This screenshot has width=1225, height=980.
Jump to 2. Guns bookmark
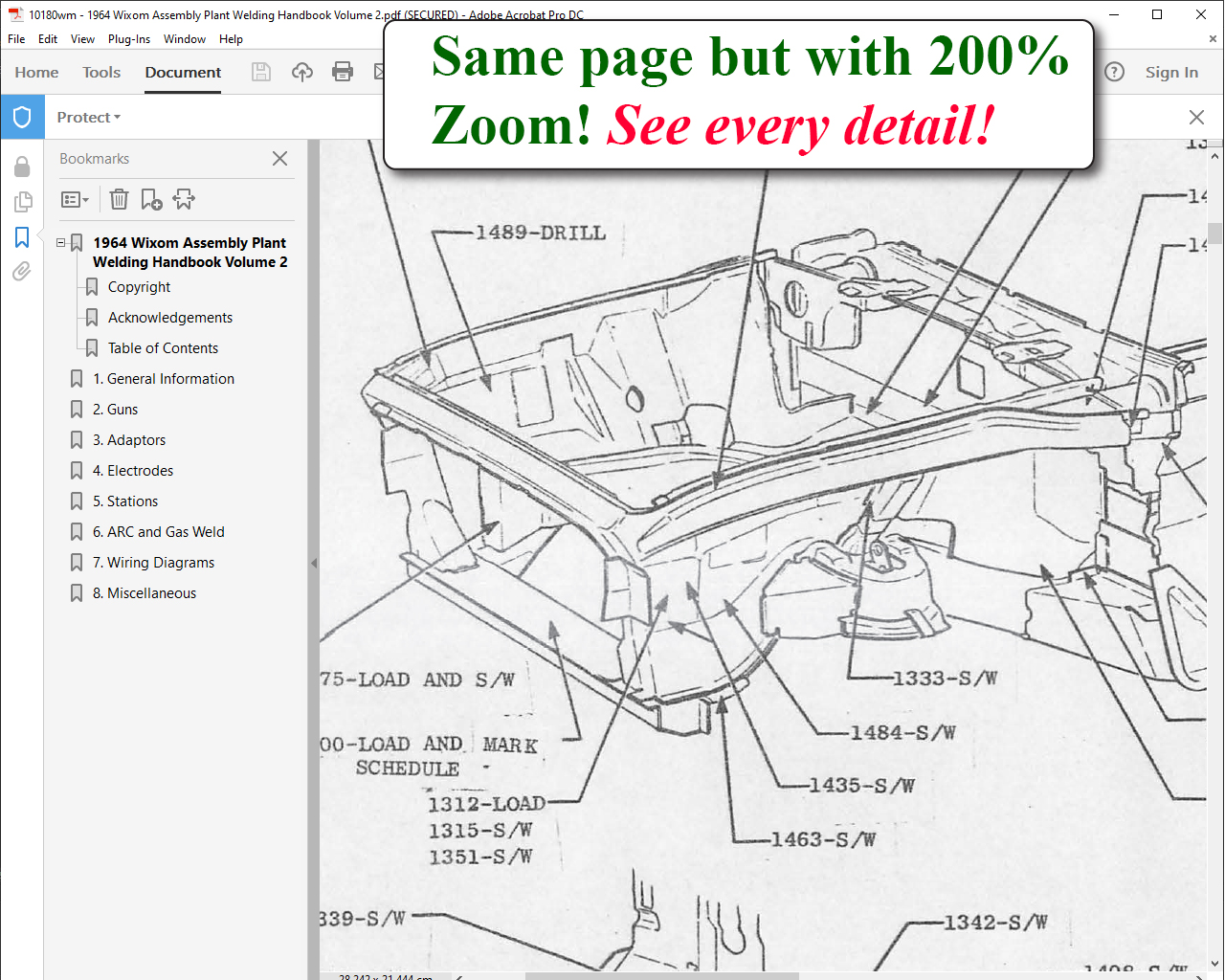(x=115, y=410)
